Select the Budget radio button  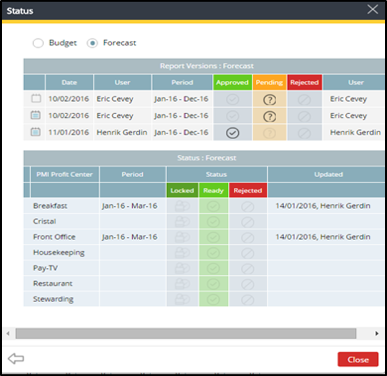38,43
